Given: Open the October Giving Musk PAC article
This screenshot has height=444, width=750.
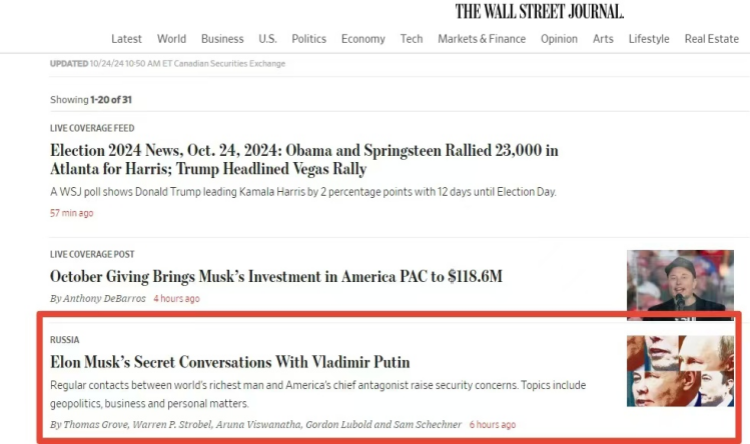Looking at the screenshot, I should (x=276, y=276).
